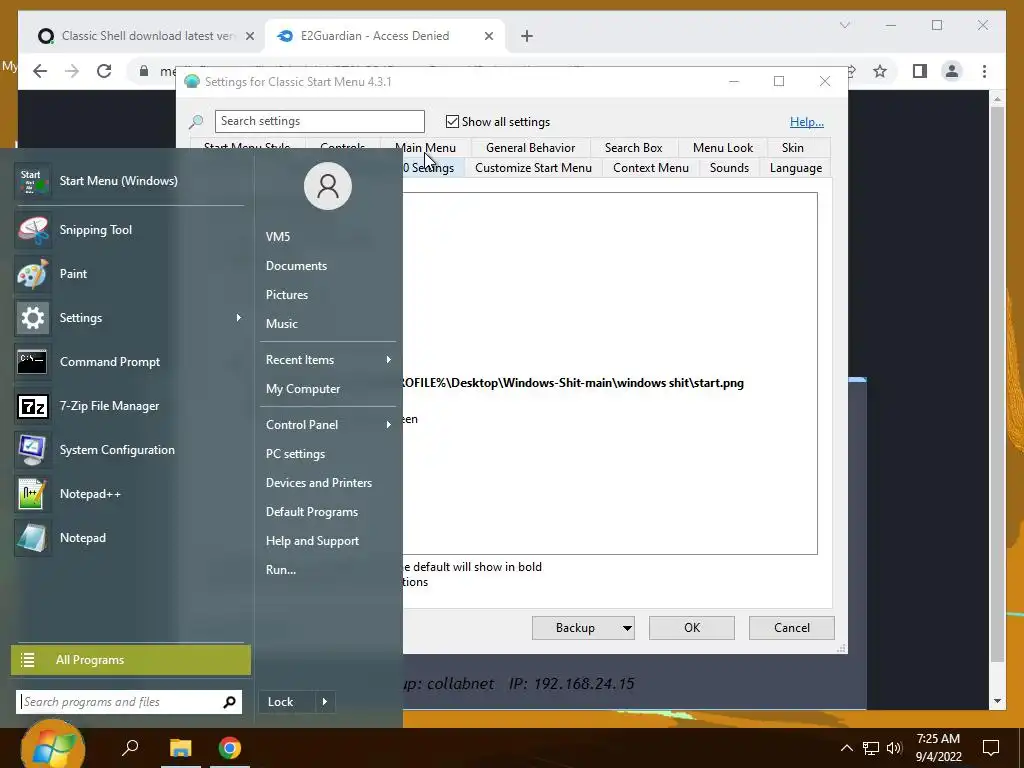Screen dimensions: 1024x768
Task: Switch to General Behavior tab
Action: 530,148
